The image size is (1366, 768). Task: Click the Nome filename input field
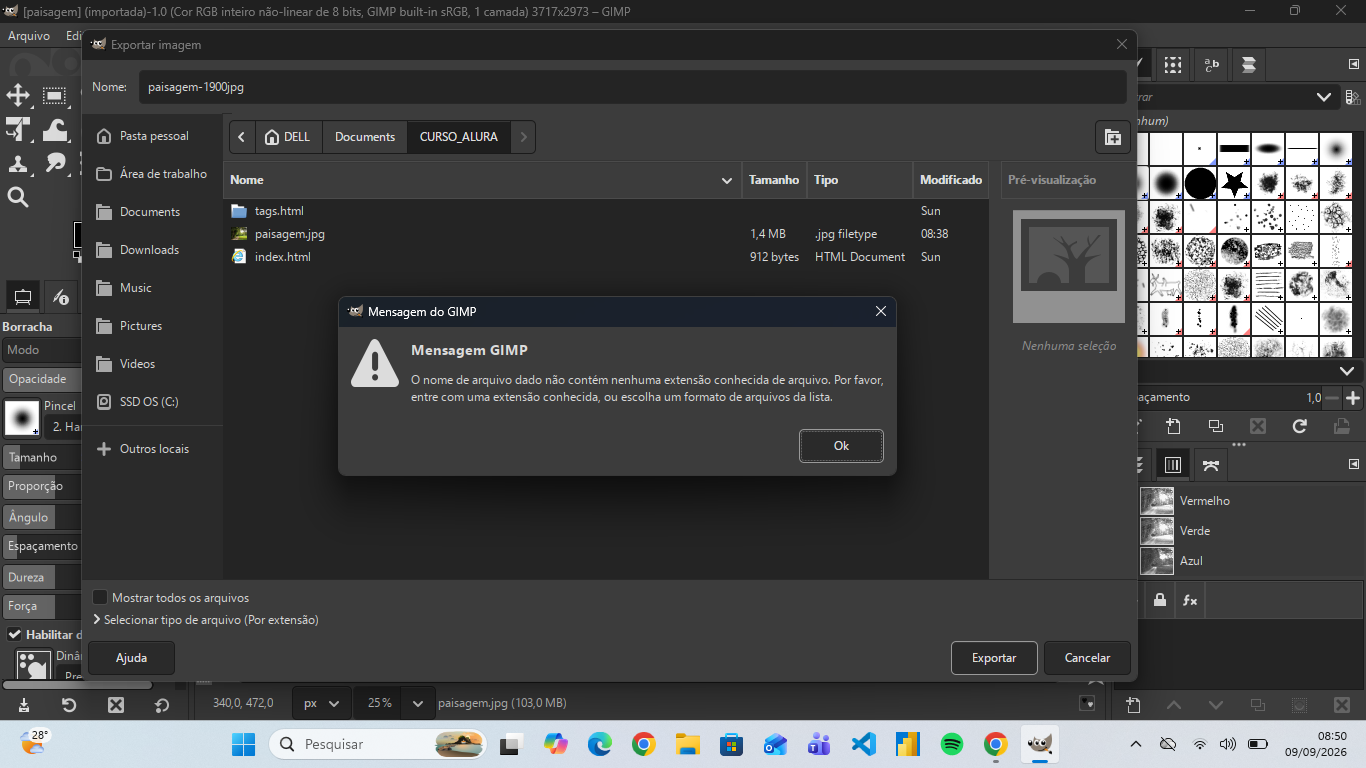[632, 87]
